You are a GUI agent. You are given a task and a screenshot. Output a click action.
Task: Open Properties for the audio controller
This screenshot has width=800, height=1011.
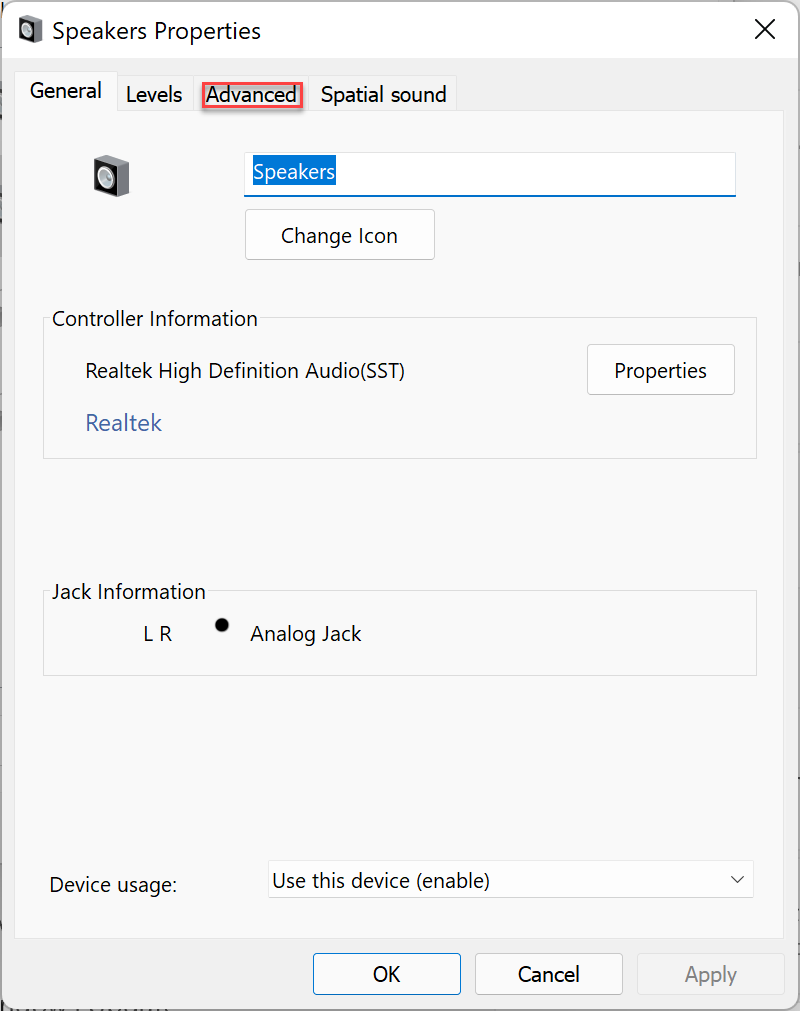tap(660, 369)
